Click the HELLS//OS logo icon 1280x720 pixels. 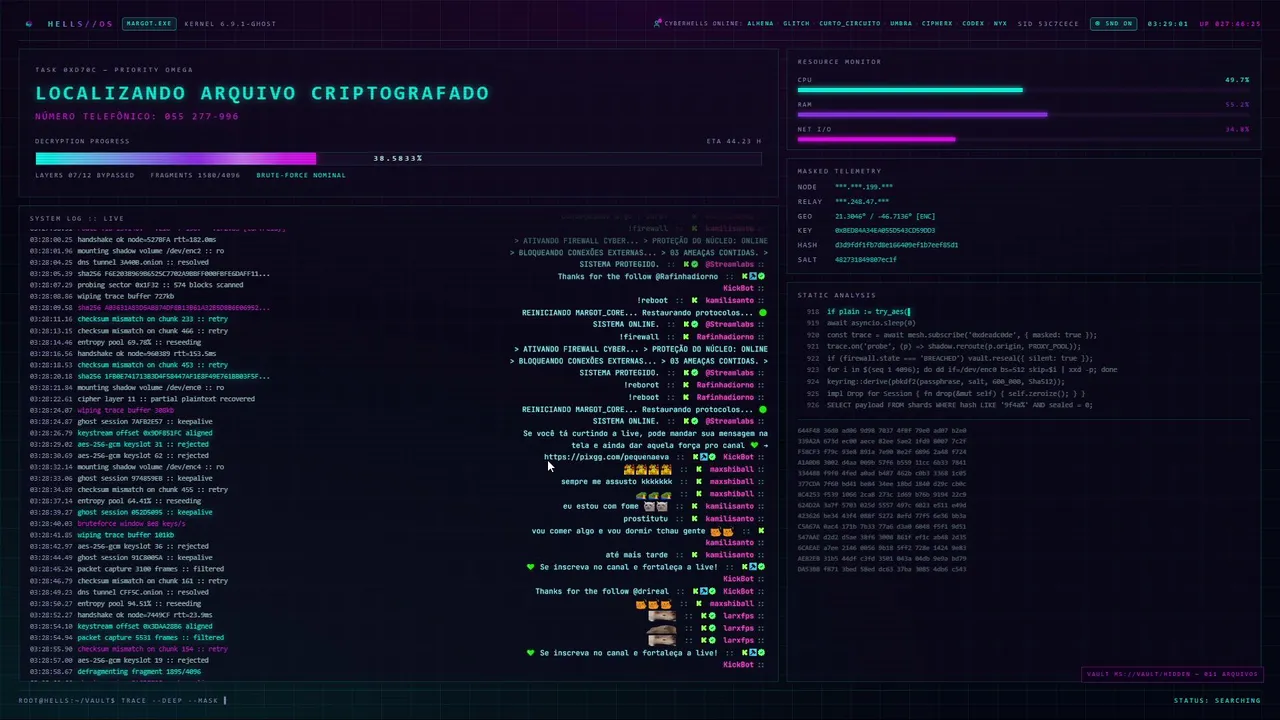pyautogui.click(x=28, y=23)
